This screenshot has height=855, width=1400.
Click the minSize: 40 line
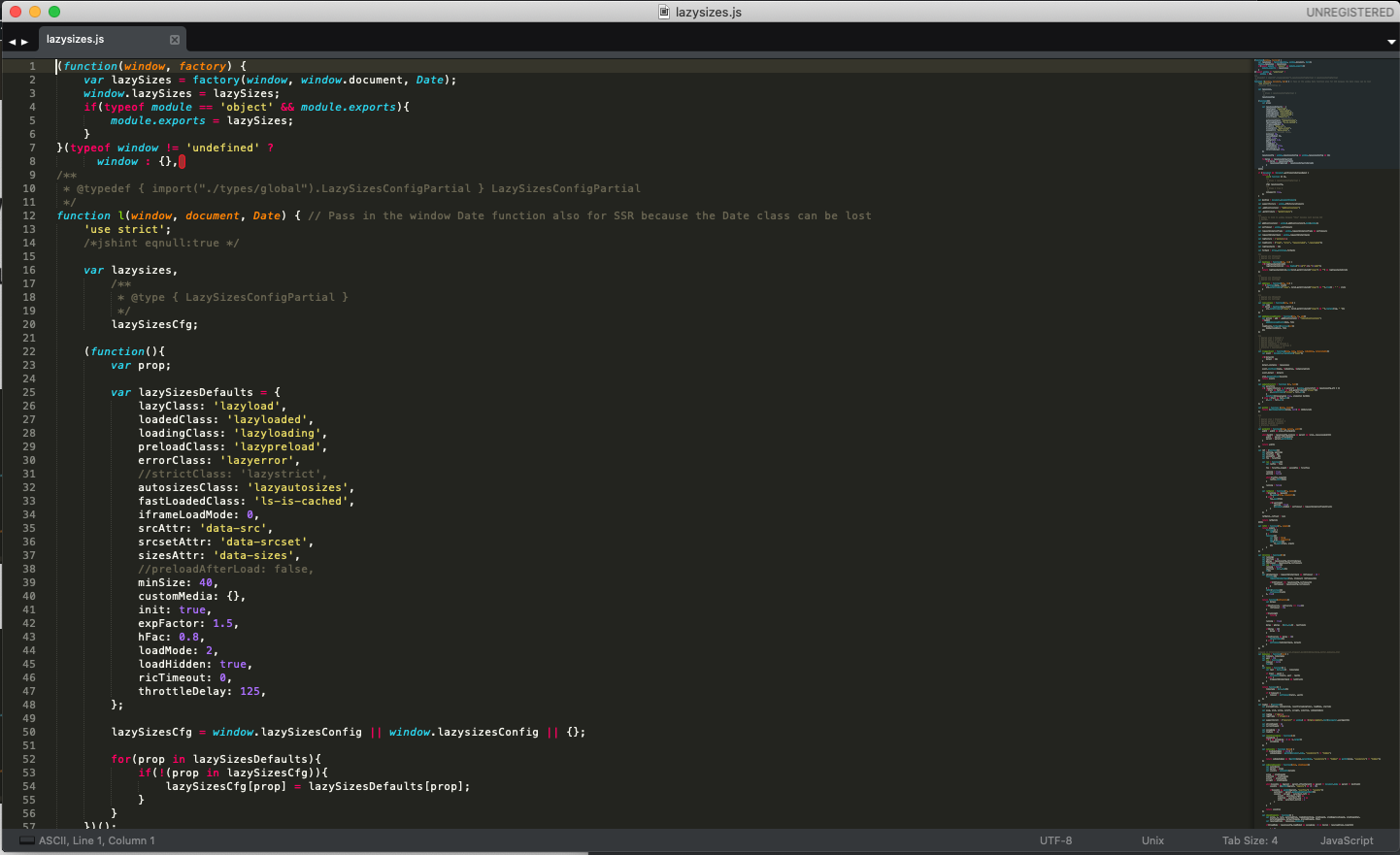(179, 582)
